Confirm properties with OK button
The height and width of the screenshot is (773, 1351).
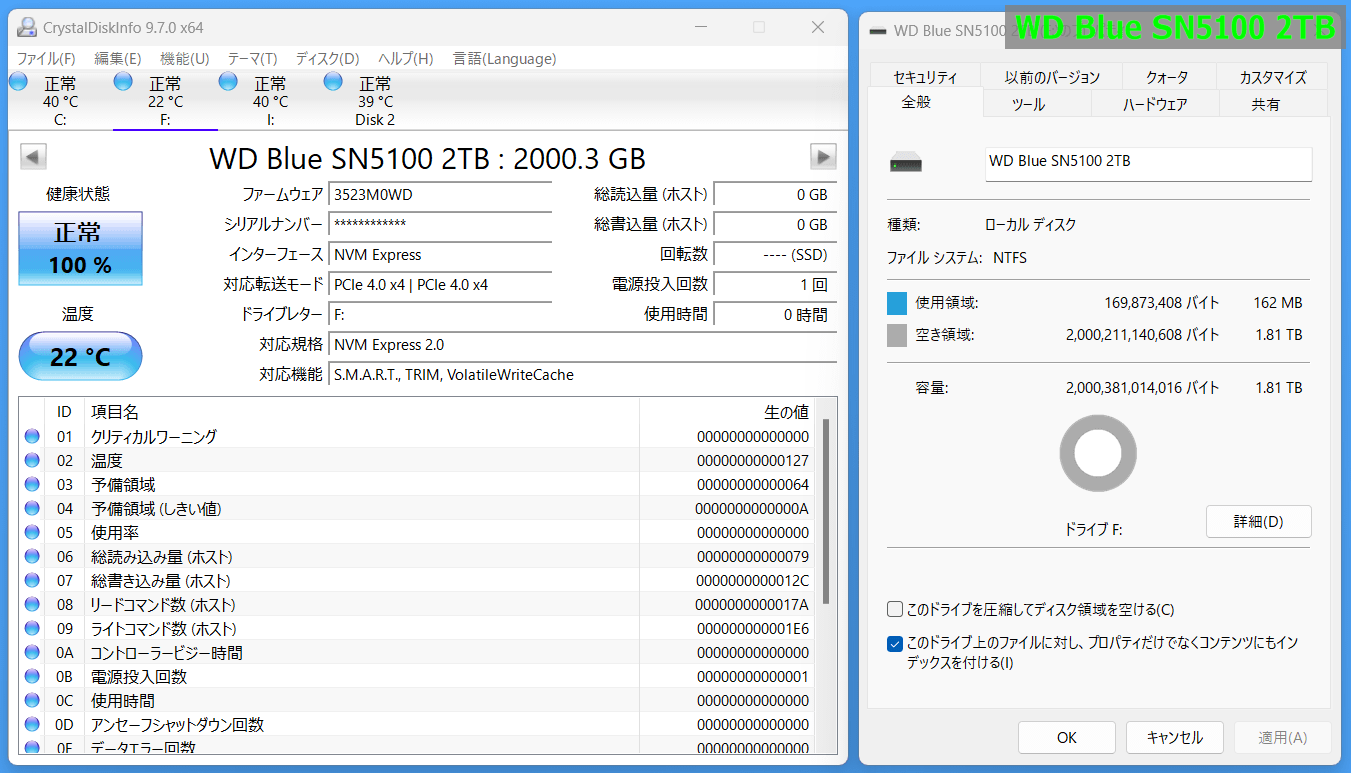pyautogui.click(x=1067, y=737)
